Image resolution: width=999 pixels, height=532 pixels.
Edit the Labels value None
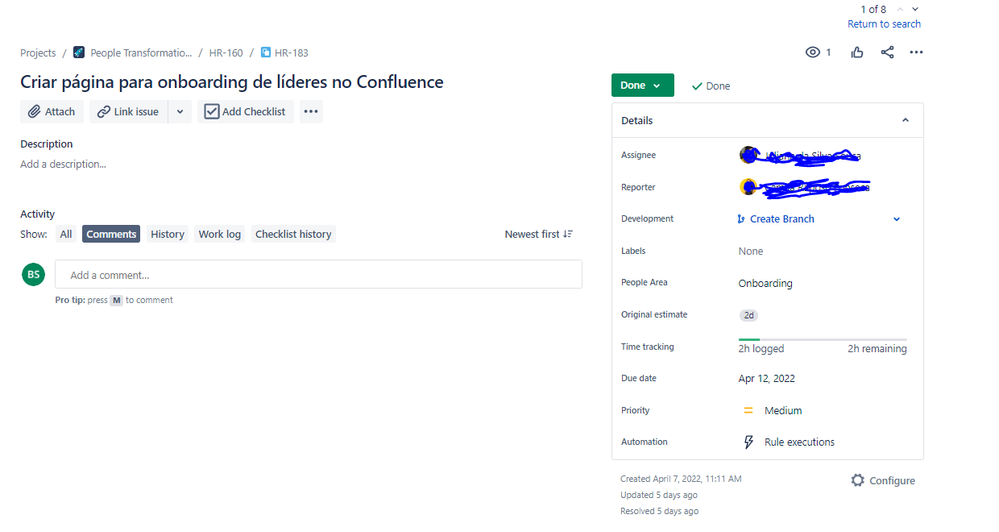pos(751,251)
